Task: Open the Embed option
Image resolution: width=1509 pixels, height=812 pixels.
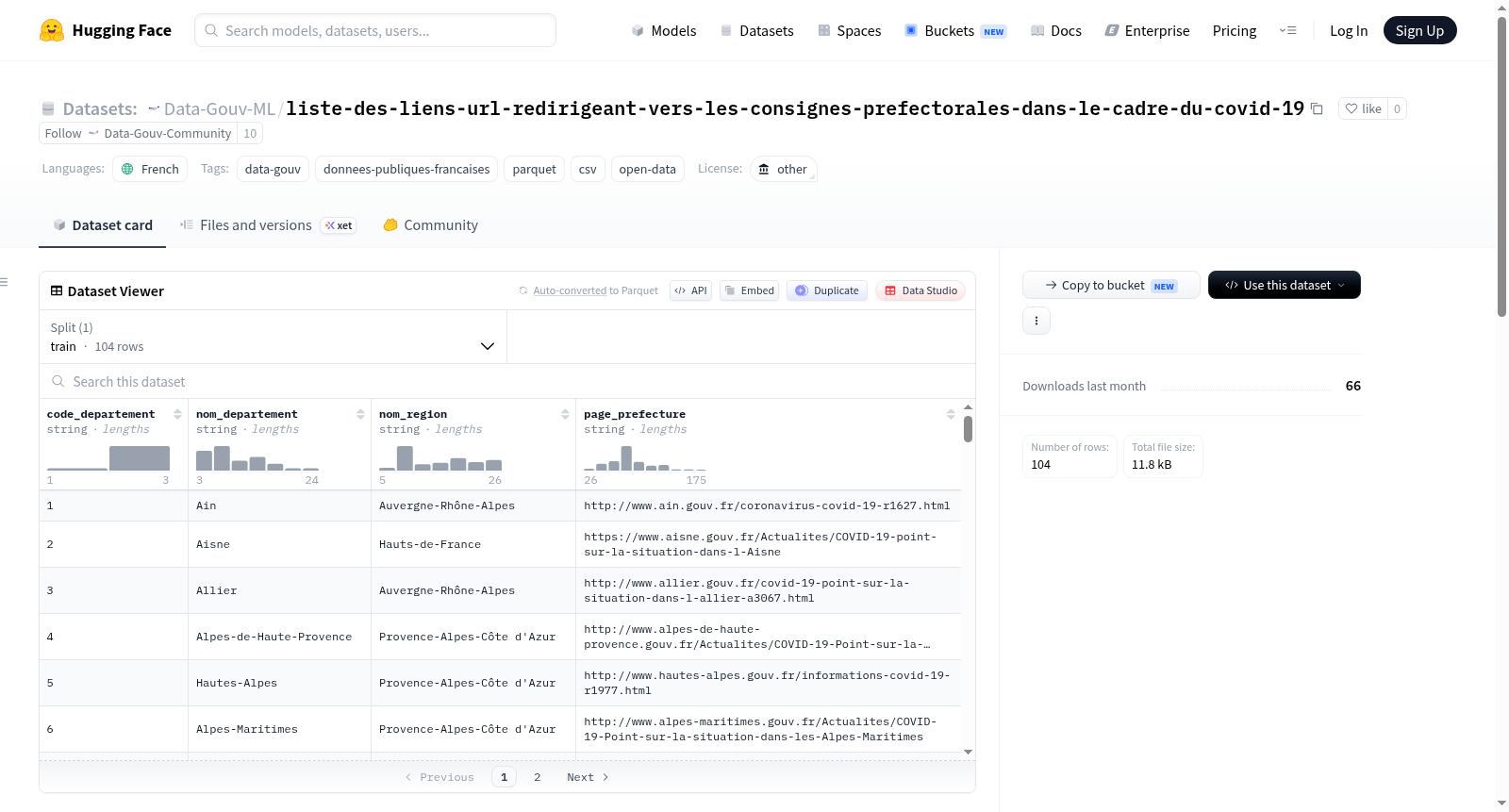Action: point(749,290)
